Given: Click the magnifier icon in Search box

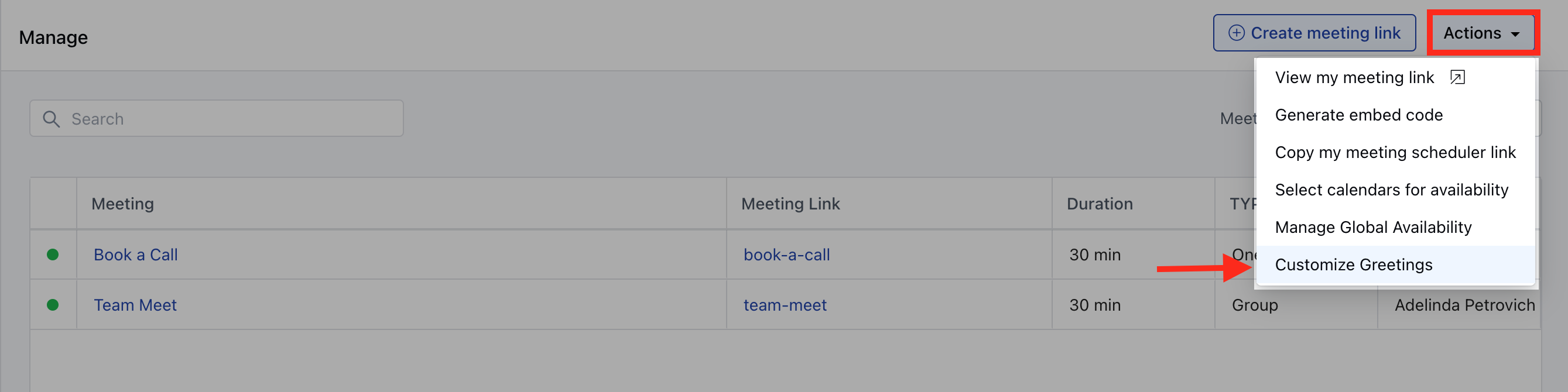Looking at the screenshot, I should pyautogui.click(x=51, y=119).
